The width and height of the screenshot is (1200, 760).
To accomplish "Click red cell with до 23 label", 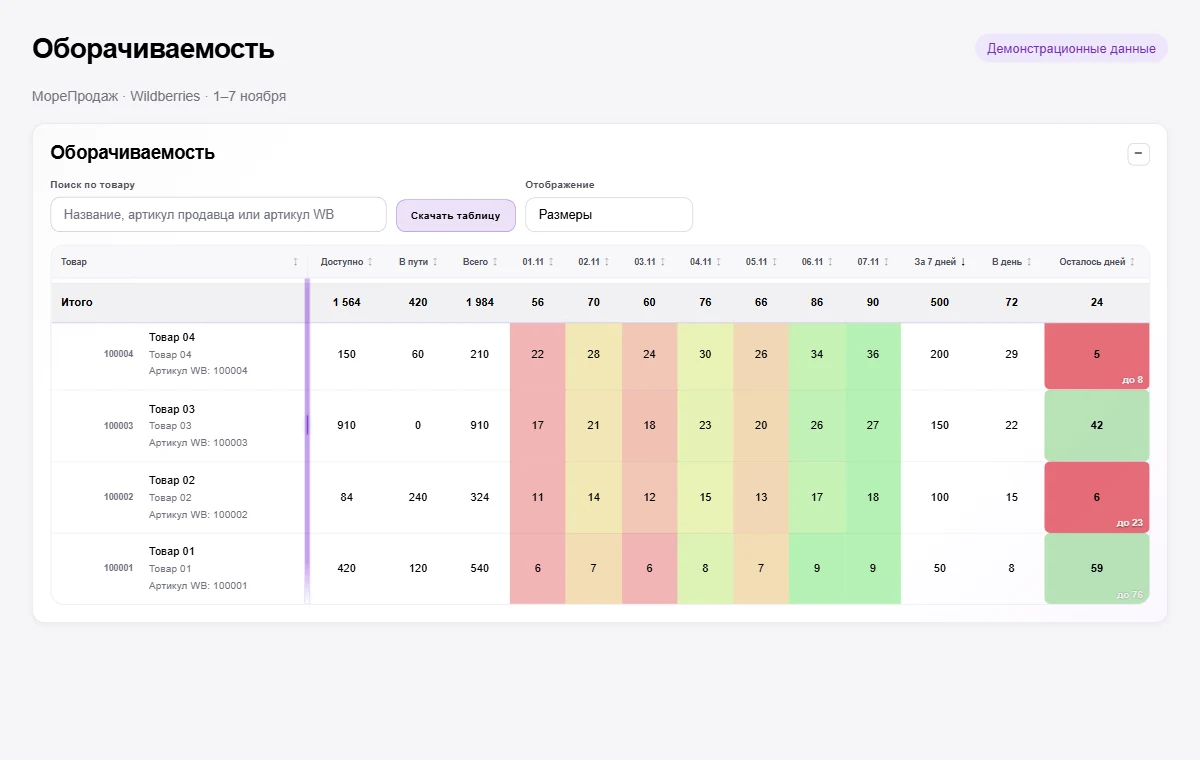I will pos(1097,497).
